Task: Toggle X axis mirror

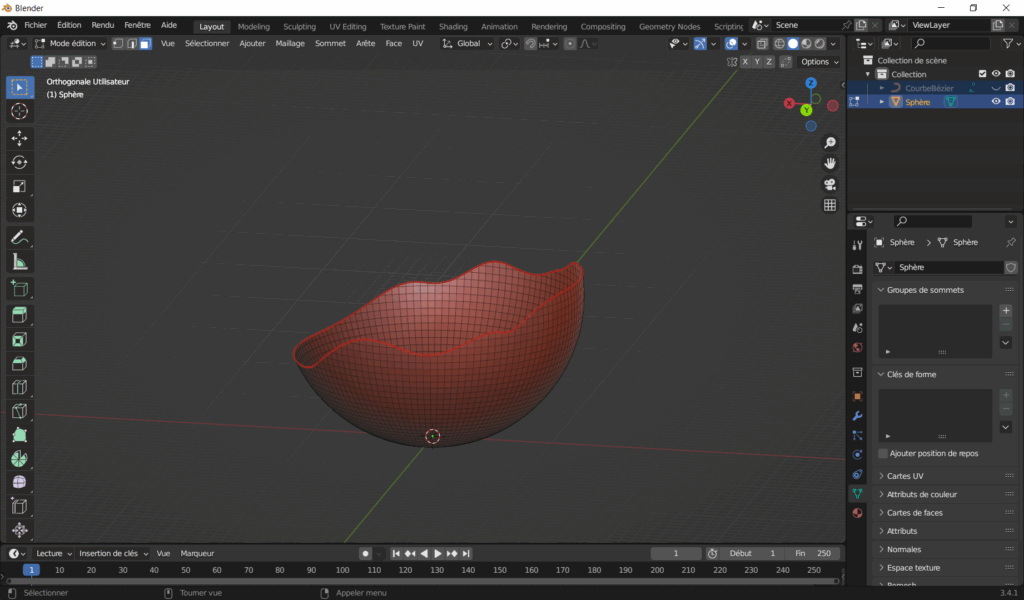Action: click(x=745, y=61)
